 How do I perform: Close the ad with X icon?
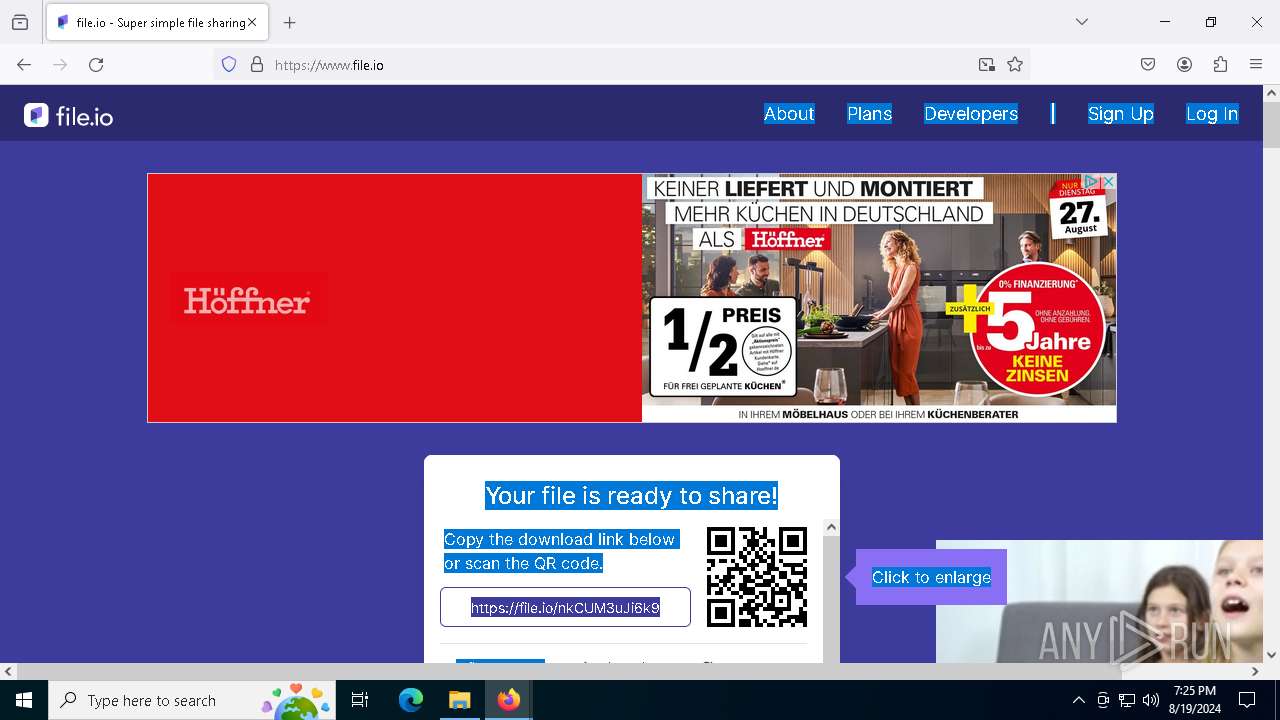1108,182
